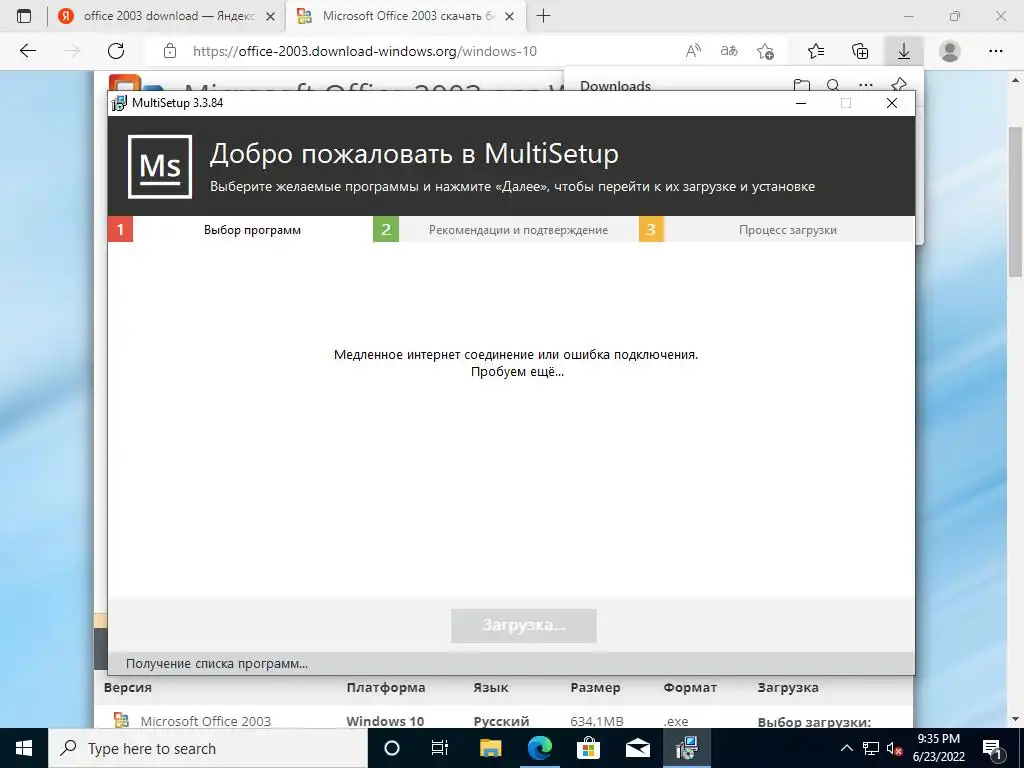Click the MultiSetup Ms logo
Screen dimensions: 1024x768
coord(160,167)
